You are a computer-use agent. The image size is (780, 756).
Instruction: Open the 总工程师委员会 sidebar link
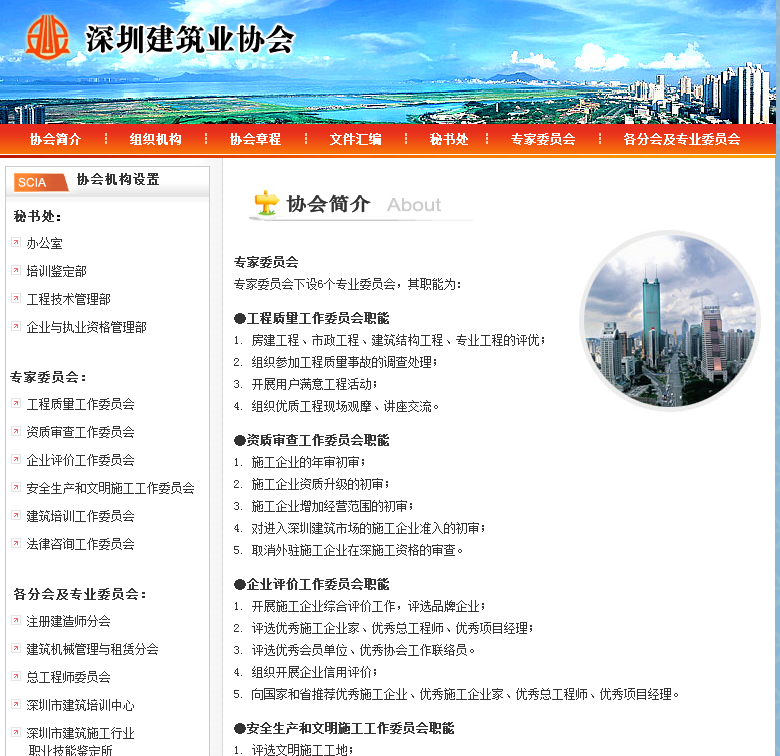point(68,677)
